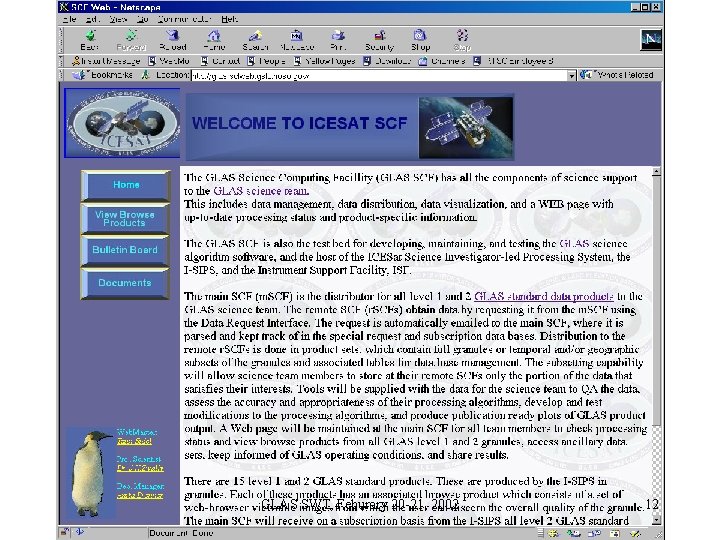Open the Edit menu

pyautogui.click(x=93, y=19)
